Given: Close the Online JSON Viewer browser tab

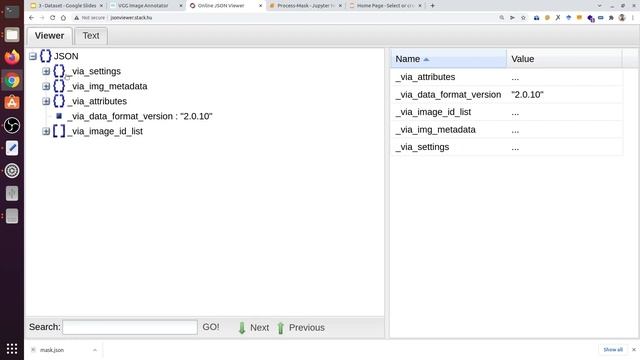Looking at the screenshot, I should (x=260, y=6).
